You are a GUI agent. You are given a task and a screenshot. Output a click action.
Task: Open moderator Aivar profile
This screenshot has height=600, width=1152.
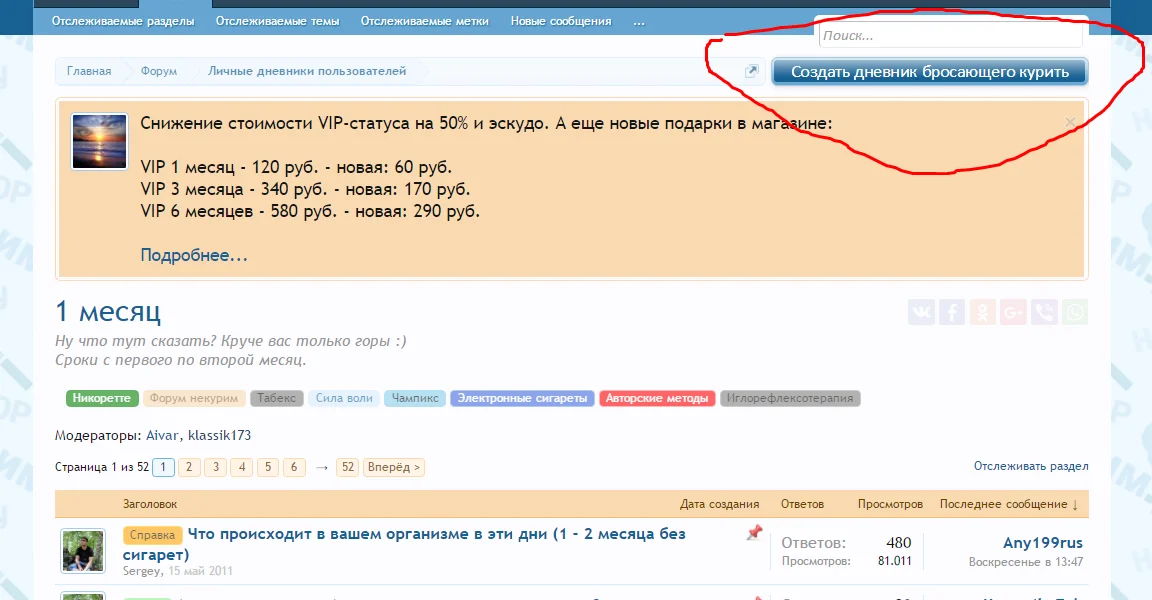tap(162, 435)
